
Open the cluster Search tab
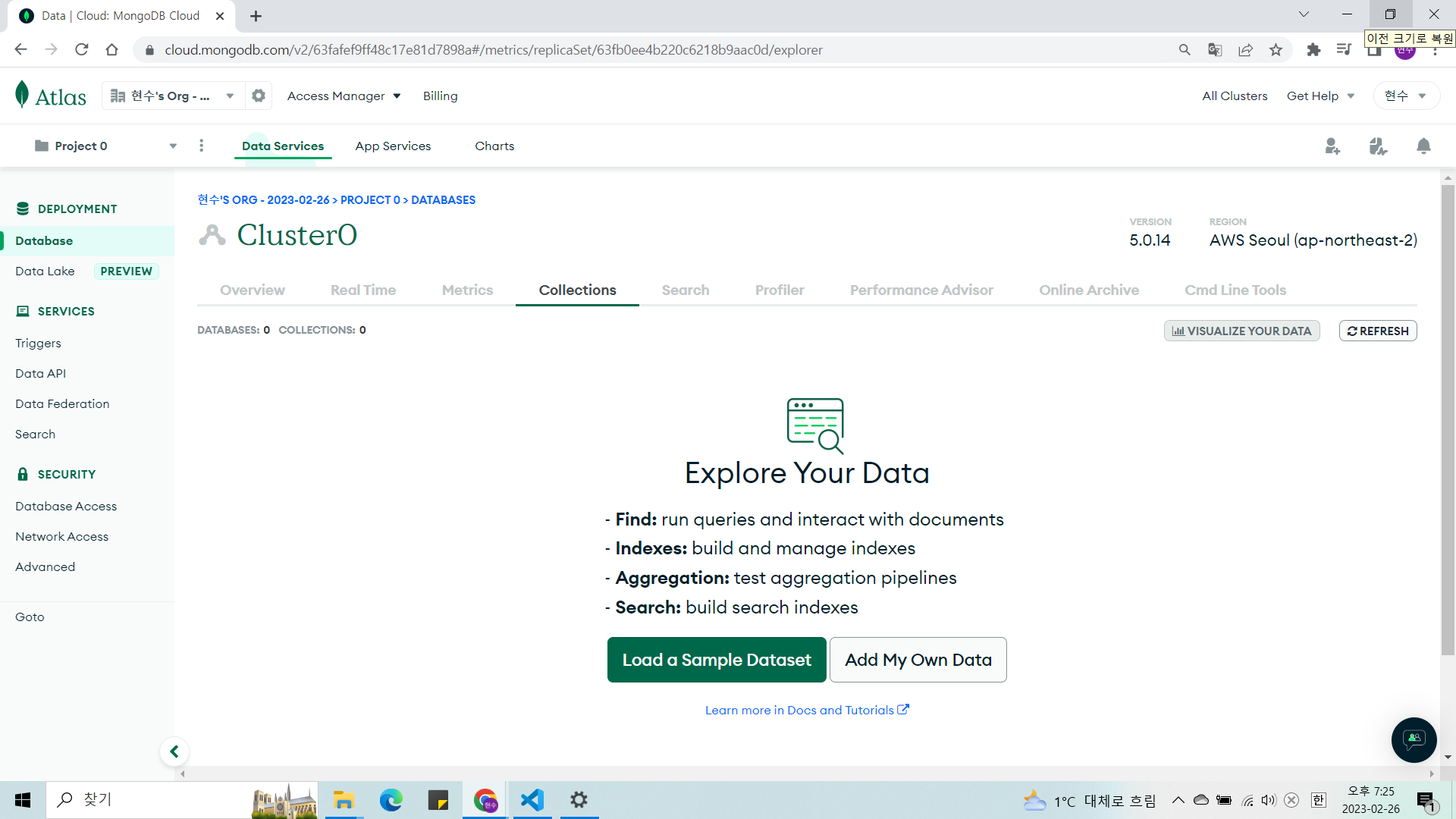pyautogui.click(x=686, y=290)
